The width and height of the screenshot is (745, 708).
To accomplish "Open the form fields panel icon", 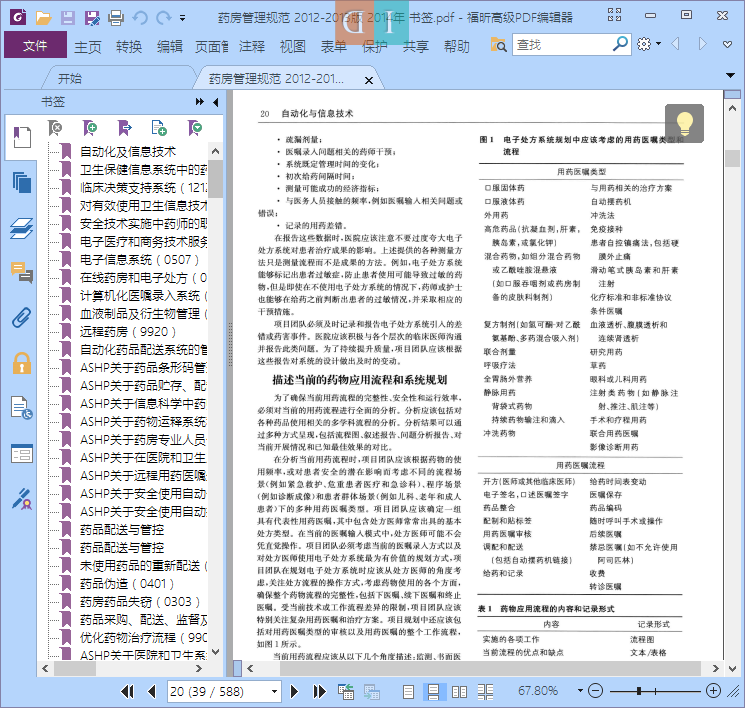I will click(x=21, y=453).
